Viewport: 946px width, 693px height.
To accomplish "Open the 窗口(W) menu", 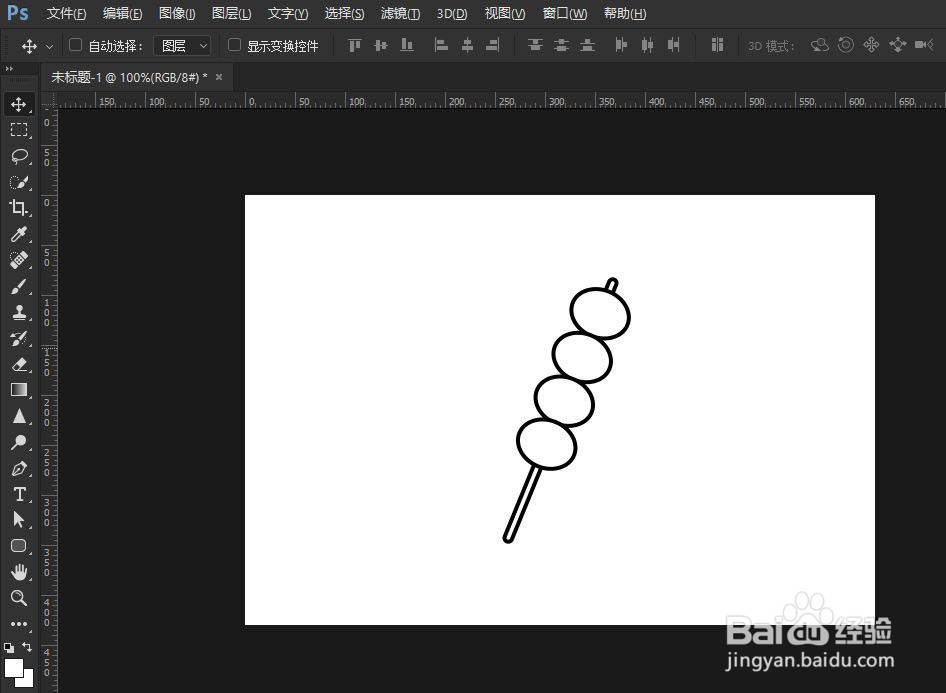I will 565,13.
